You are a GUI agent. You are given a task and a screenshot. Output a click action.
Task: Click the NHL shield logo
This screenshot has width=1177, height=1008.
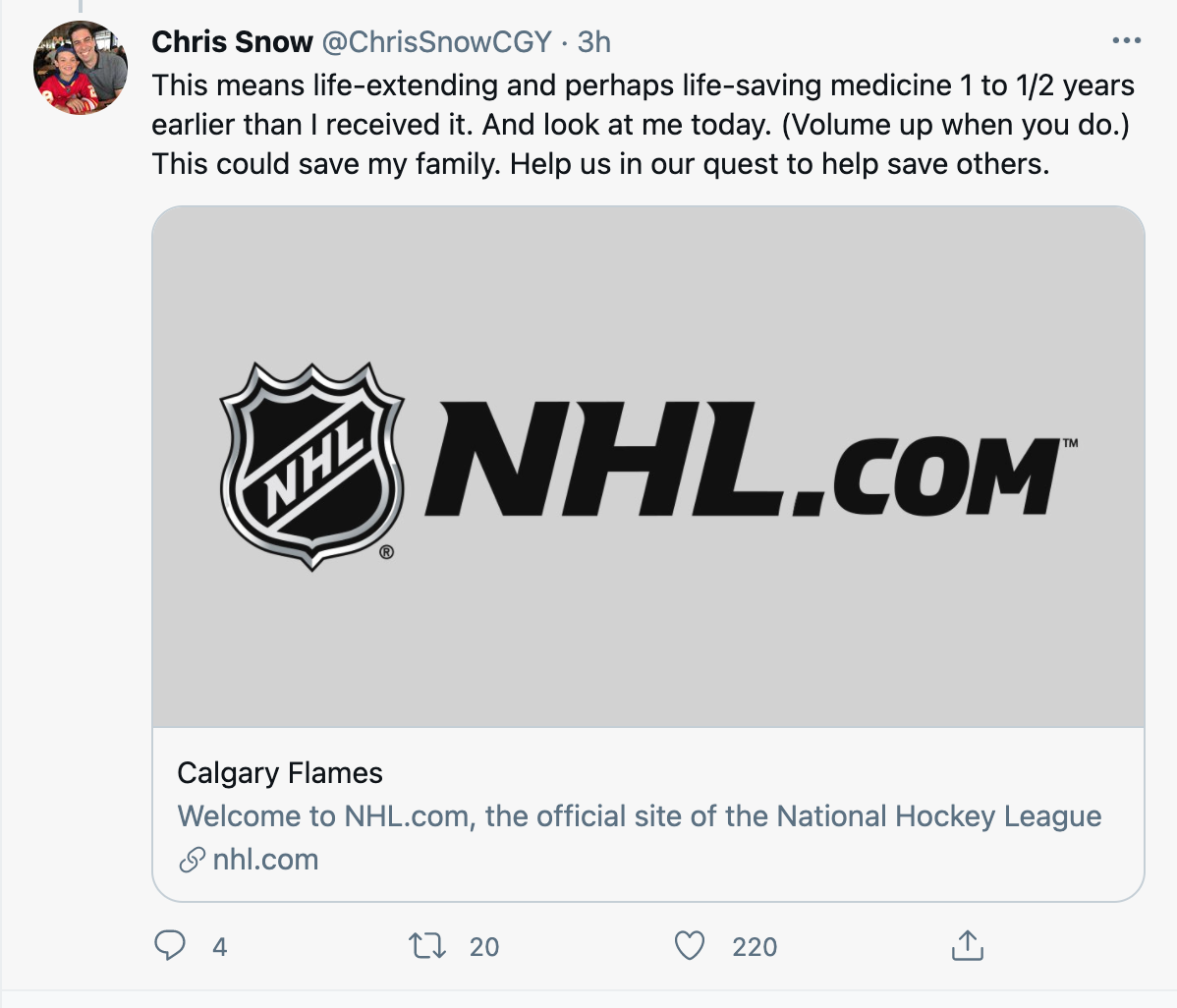tap(311, 466)
